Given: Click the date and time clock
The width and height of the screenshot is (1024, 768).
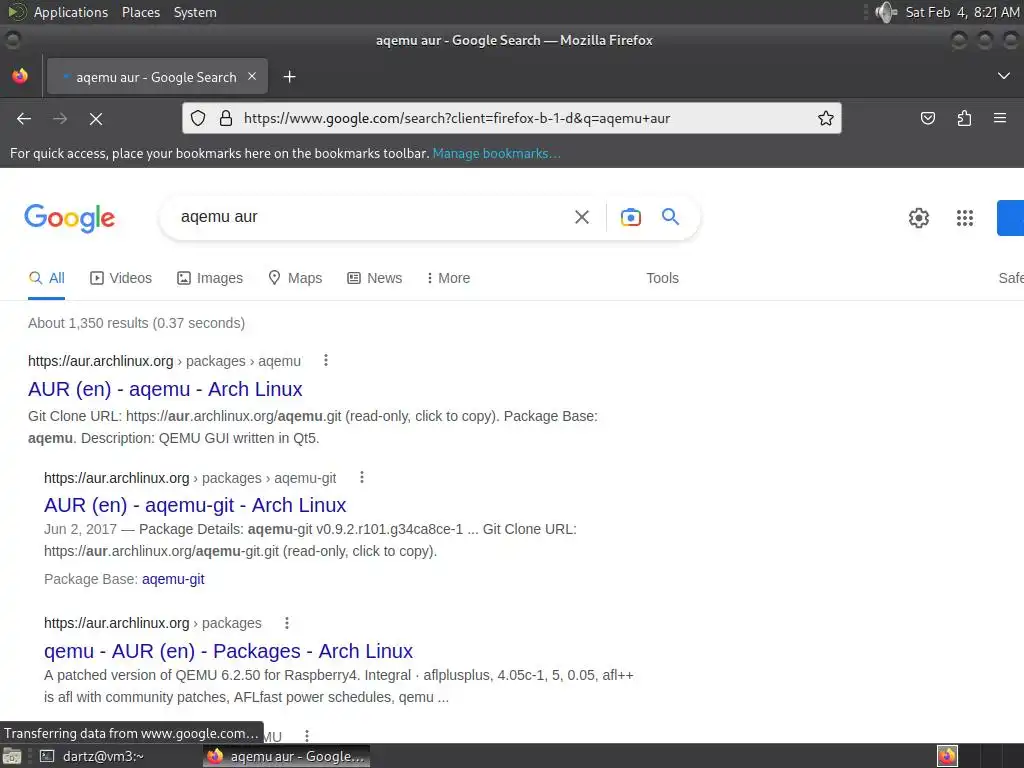Looking at the screenshot, I should point(962,12).
